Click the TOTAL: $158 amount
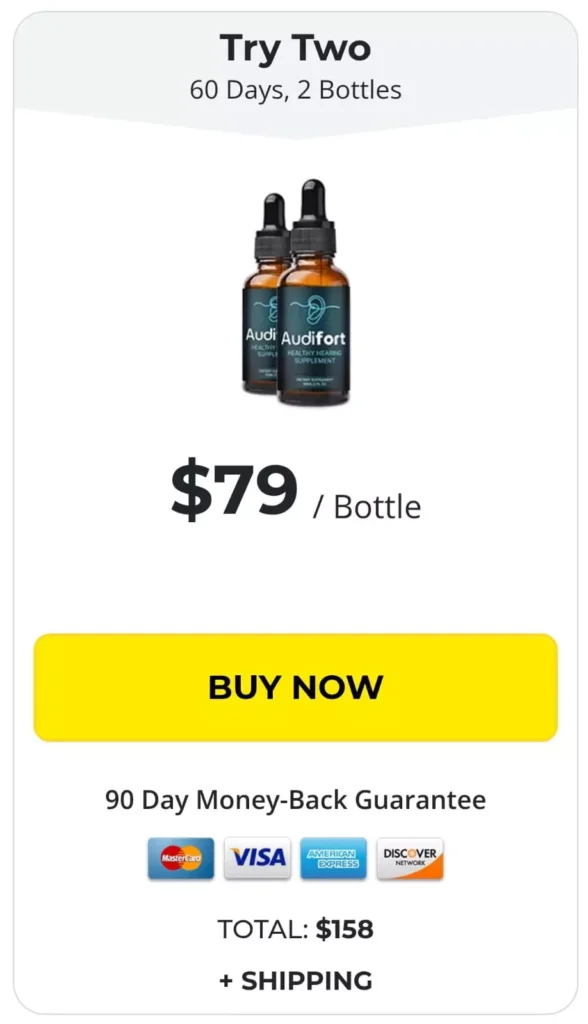Image resolution: width=588 pixels, height=1024 pixels. [295, 929]
